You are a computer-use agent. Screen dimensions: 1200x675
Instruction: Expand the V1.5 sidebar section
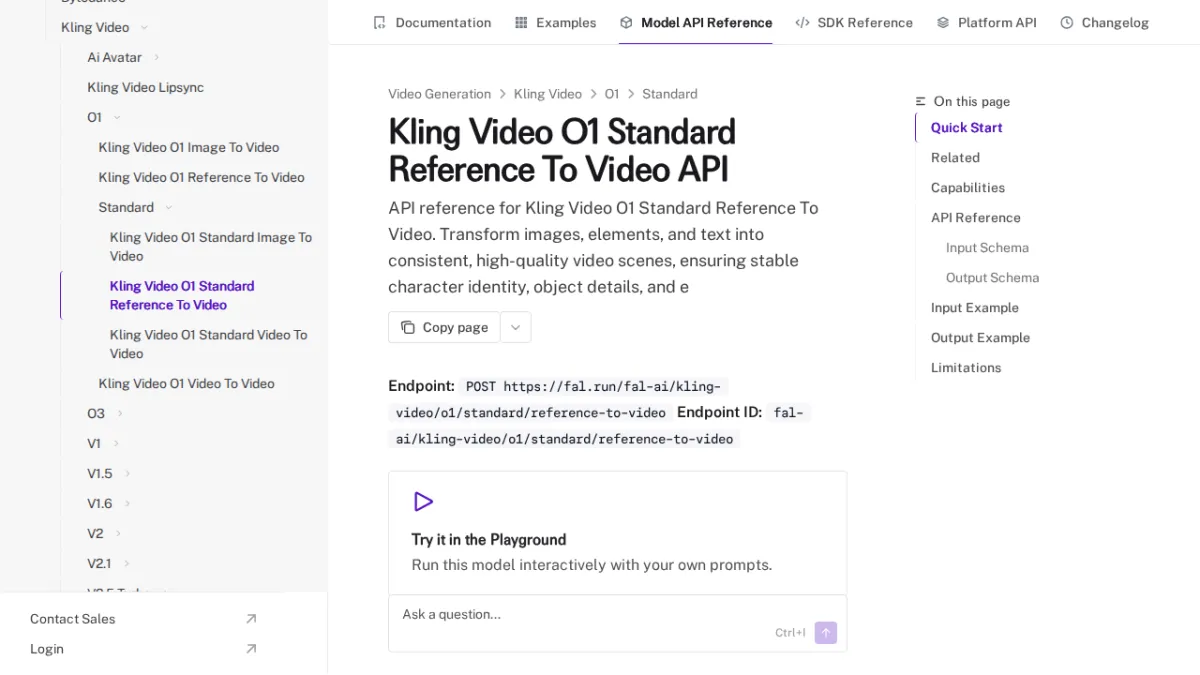(127, 473)
